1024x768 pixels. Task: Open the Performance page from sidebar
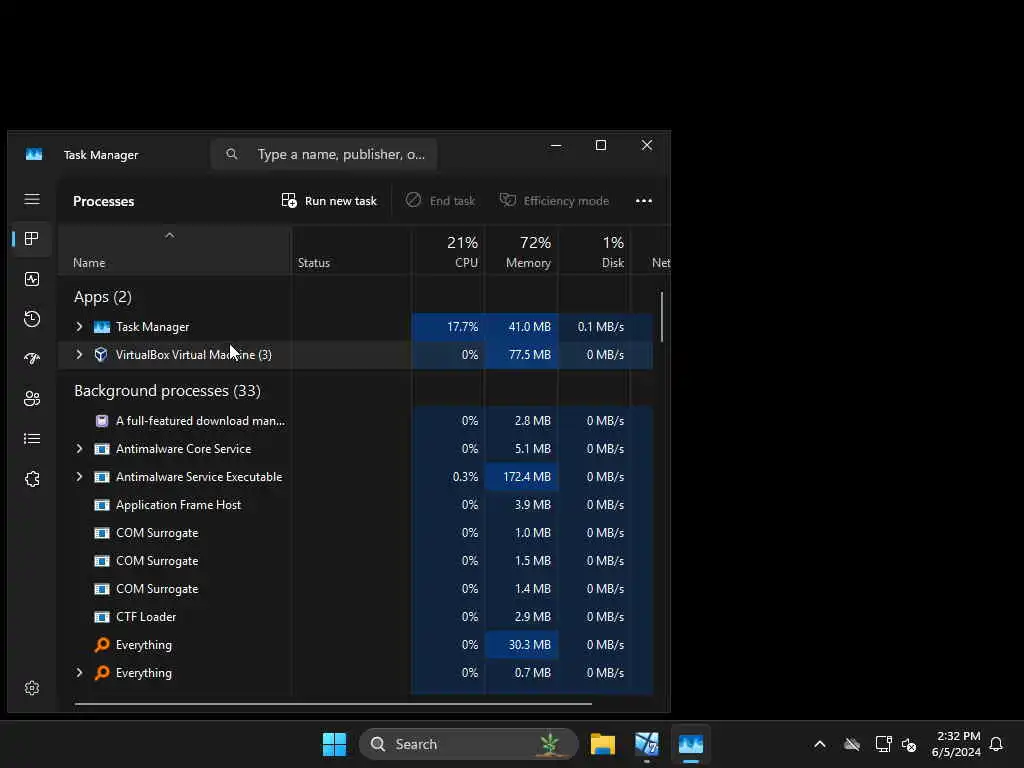31,279
